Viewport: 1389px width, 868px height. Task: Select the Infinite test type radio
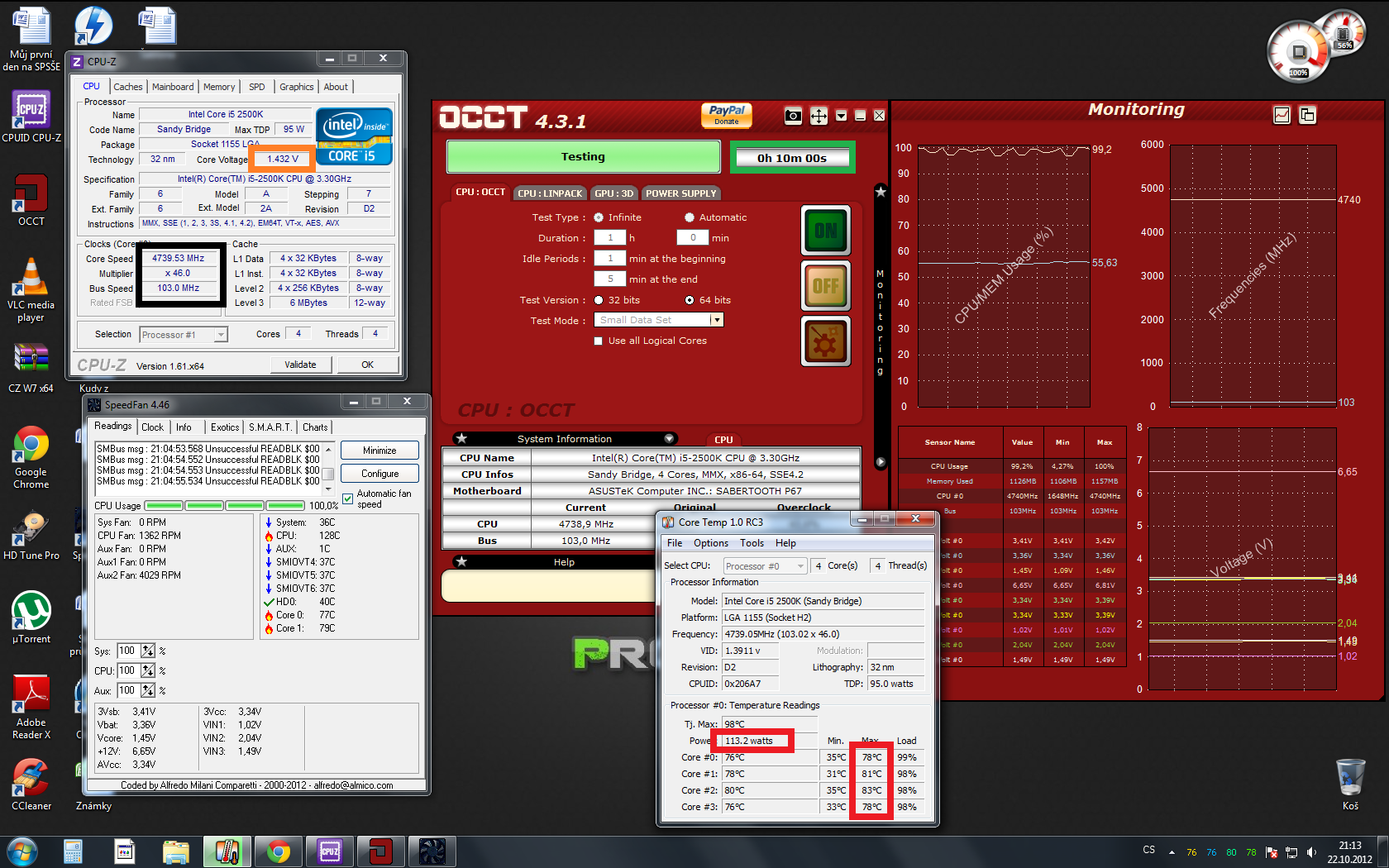599,217
